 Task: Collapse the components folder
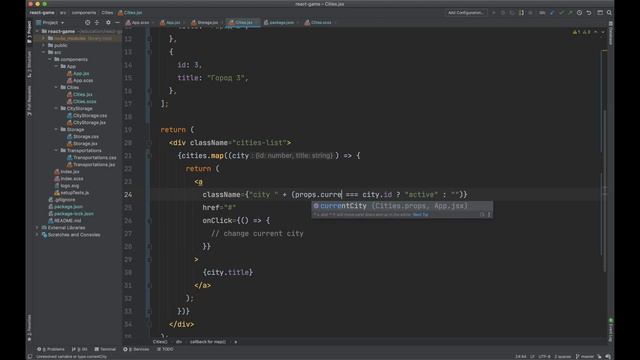point(50,59)
